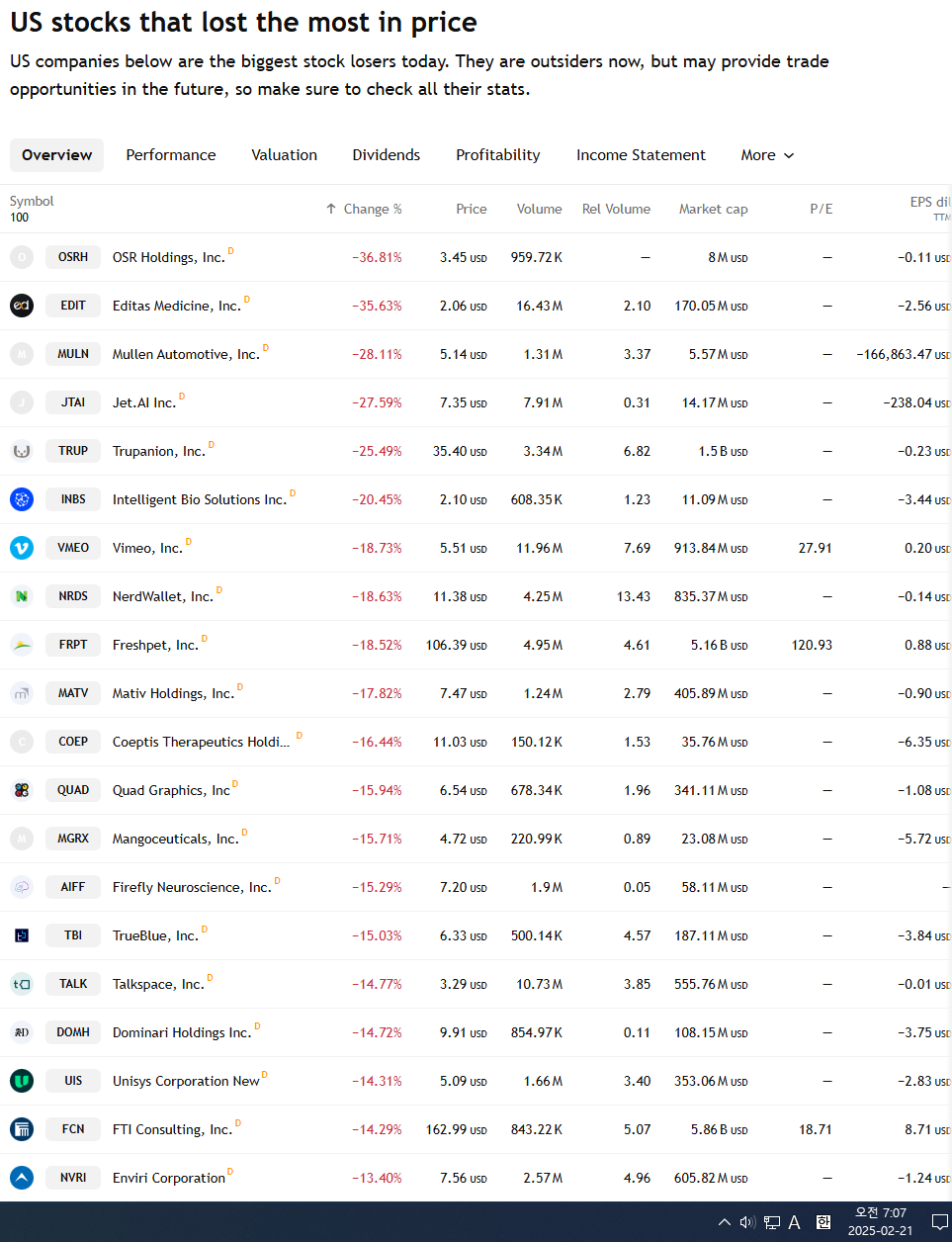The height and width of the screenshot is (1242, 952).
Task: Open Quad Graphics, Inc company link
Action: [171, 790]
